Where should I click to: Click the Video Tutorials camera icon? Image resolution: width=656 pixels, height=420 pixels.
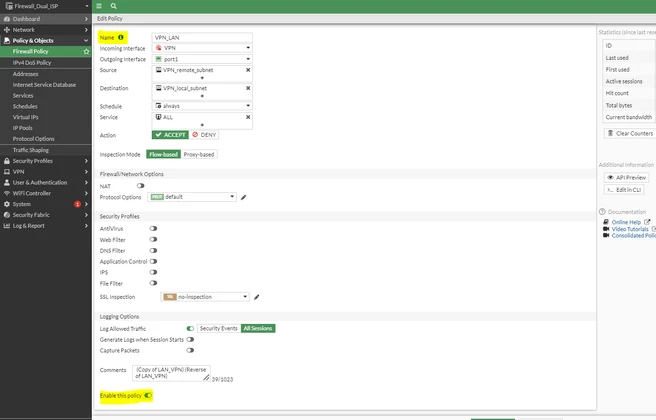tap(606, 229)
